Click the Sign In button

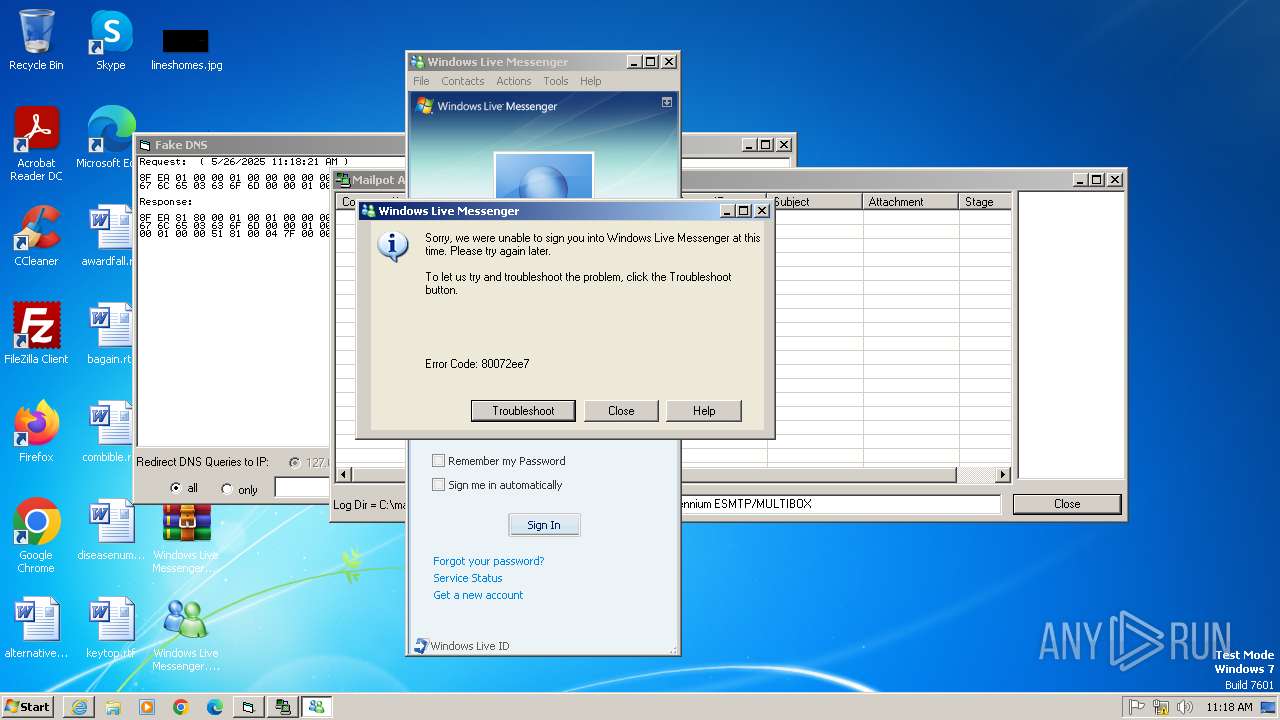pos(544,525)
